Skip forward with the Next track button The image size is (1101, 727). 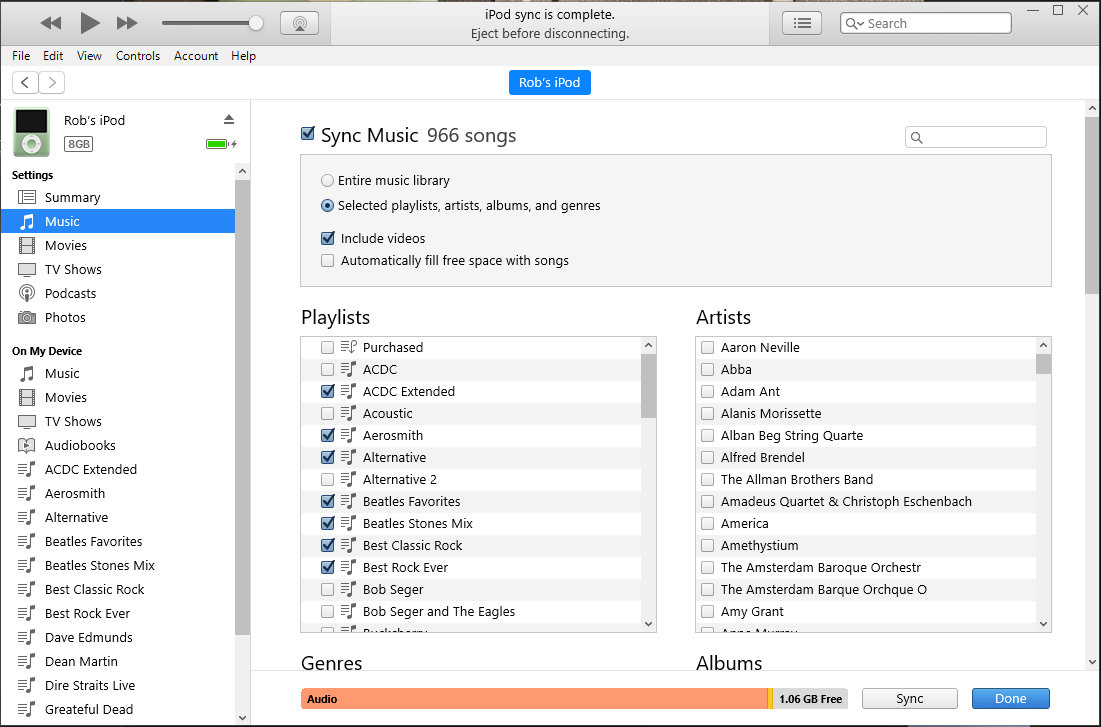127,23
